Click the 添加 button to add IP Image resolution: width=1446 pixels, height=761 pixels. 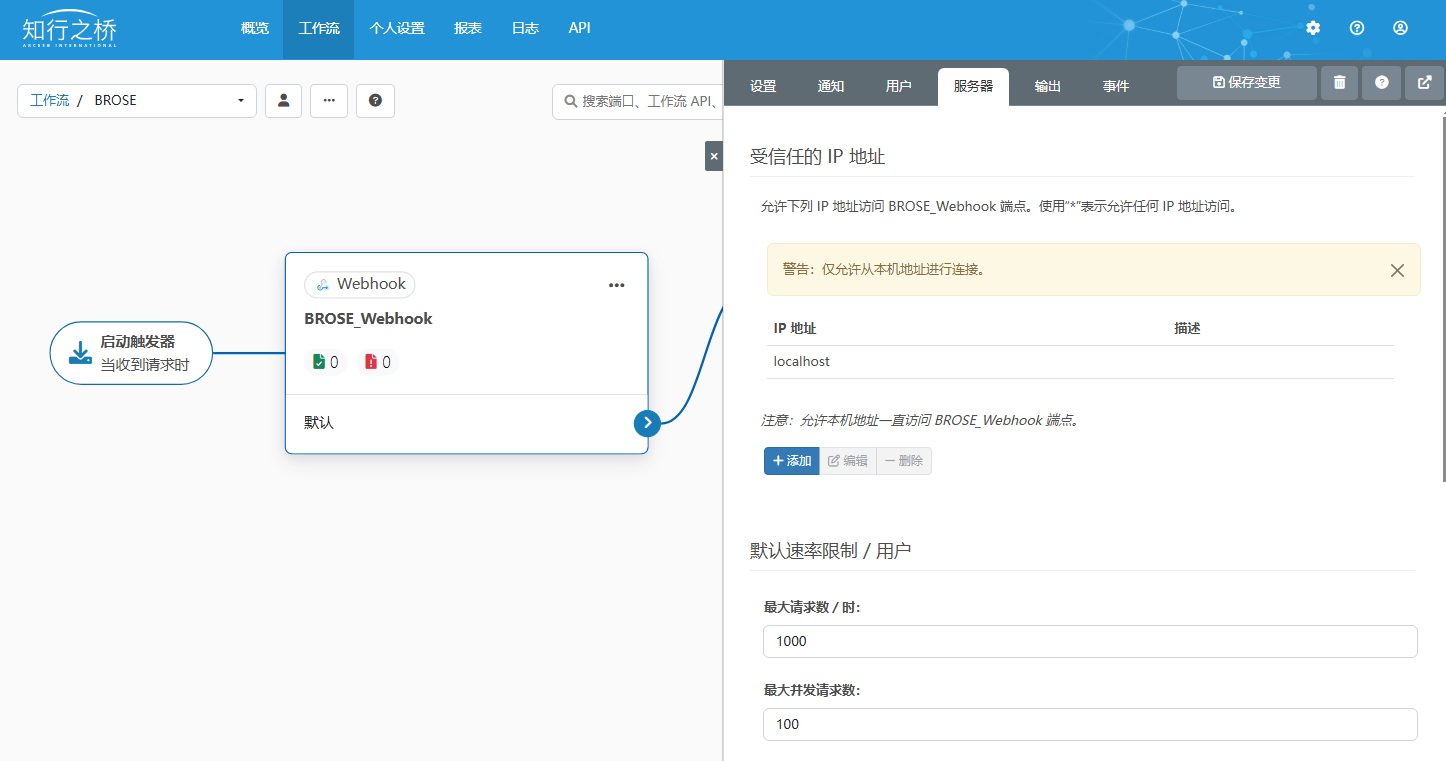pos(791,461)
